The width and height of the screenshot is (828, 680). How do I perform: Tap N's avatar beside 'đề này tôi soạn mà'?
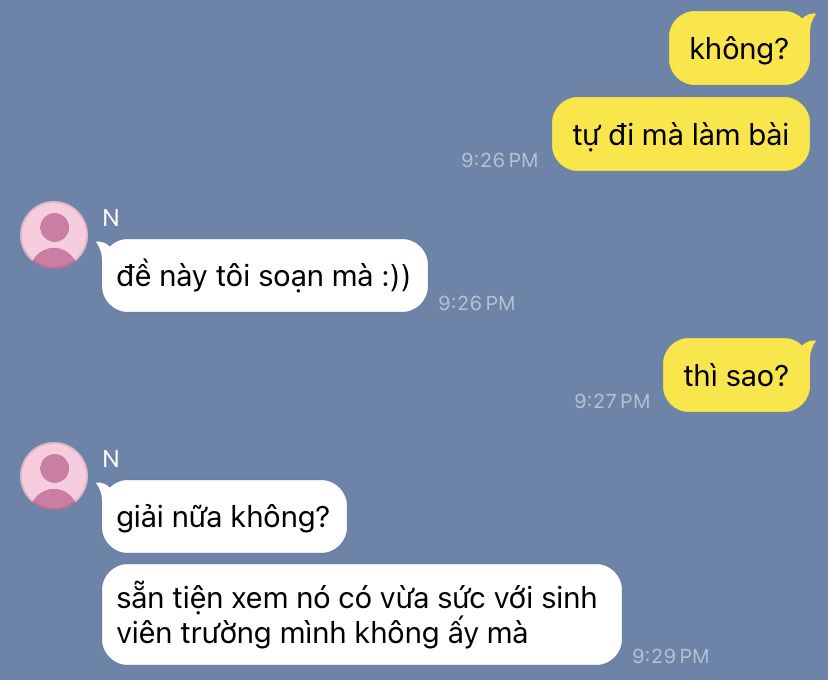(x=54, y=235)
